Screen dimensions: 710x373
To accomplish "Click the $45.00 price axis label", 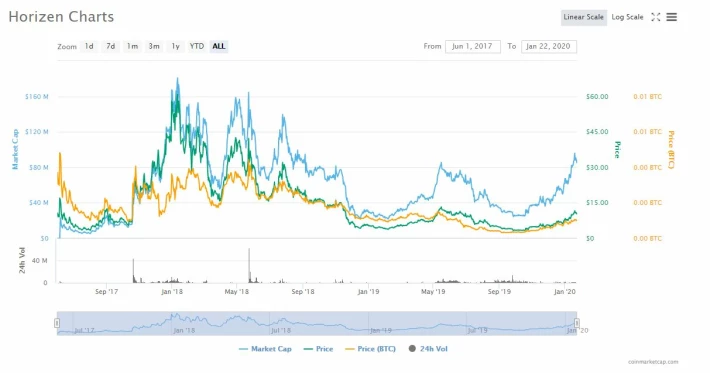I will (x=597, y=132).
